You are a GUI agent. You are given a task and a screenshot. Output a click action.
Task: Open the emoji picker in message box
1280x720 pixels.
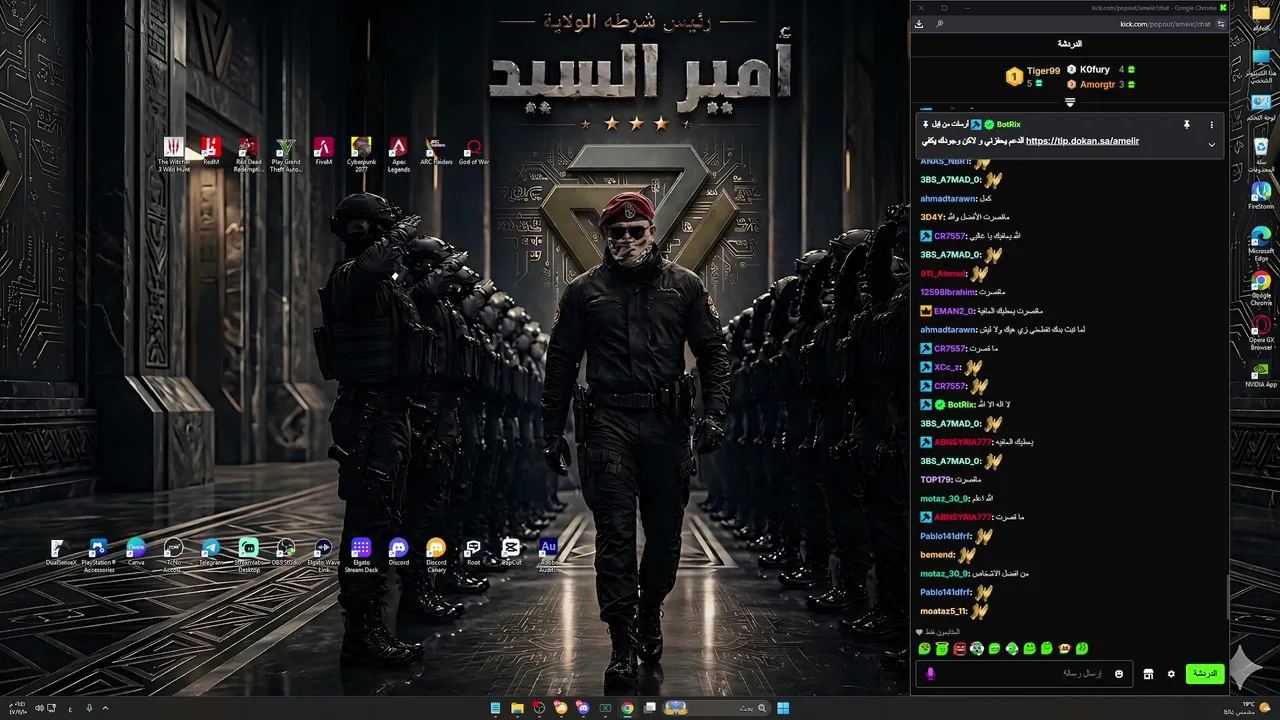1119,674
